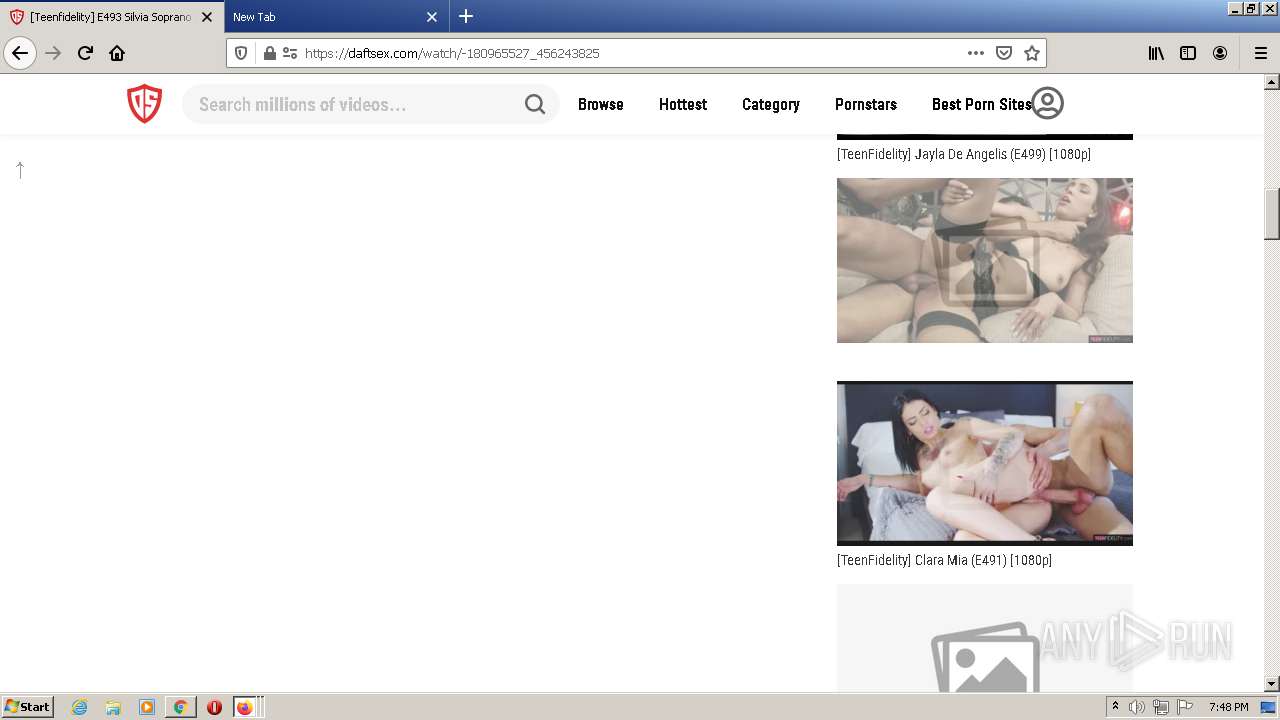
Task: Open the Clara Mia (E491) title link
Action: pos(944,560)
